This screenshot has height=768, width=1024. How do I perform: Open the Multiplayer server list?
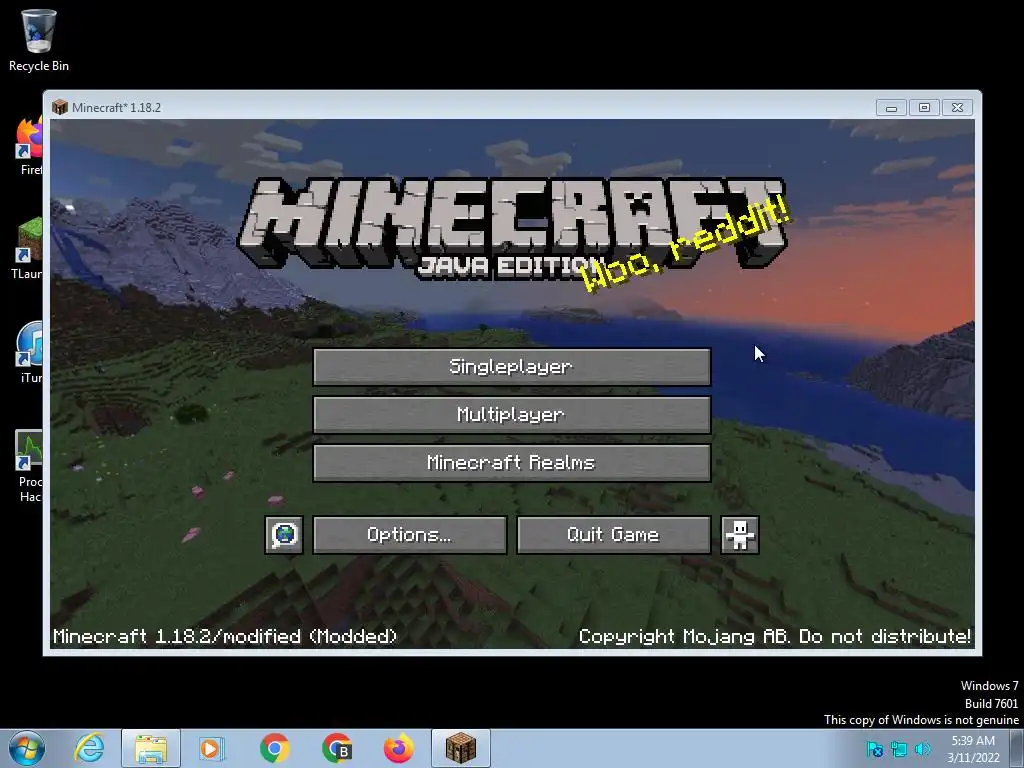click(511, 415)
